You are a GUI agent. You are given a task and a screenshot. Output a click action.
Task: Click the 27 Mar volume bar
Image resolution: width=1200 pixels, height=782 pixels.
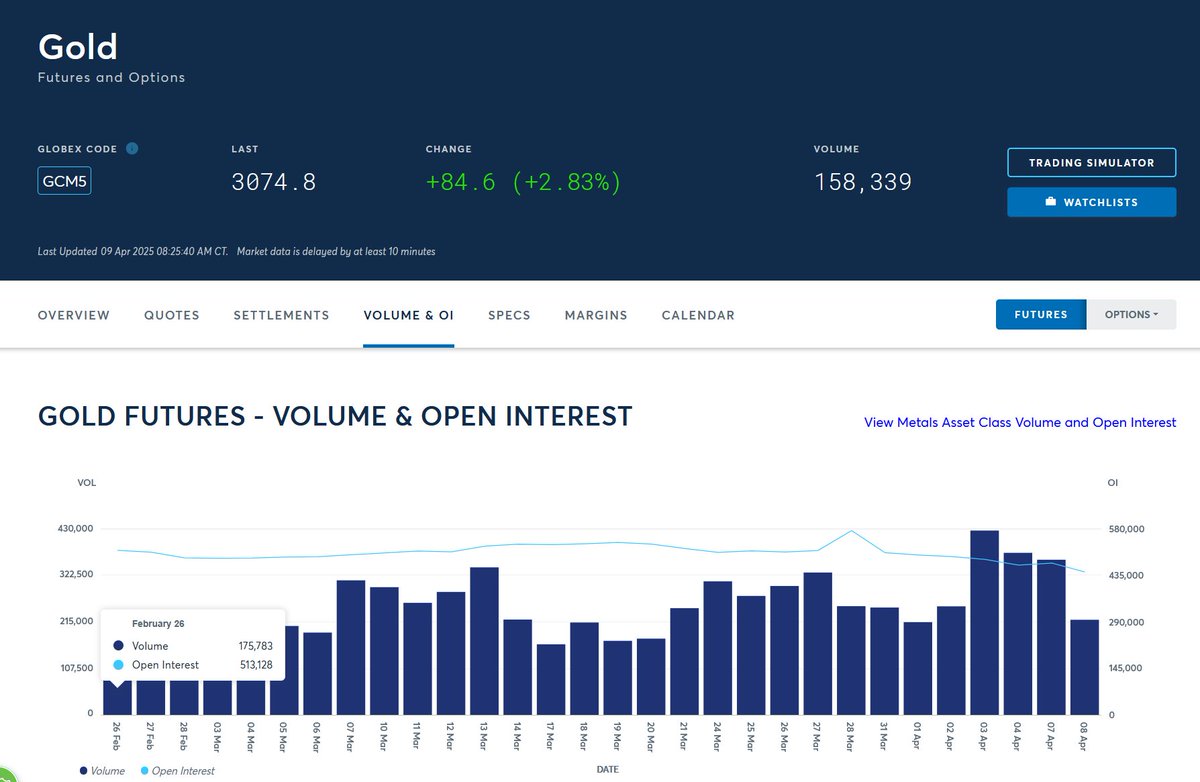tap(818, 643)
